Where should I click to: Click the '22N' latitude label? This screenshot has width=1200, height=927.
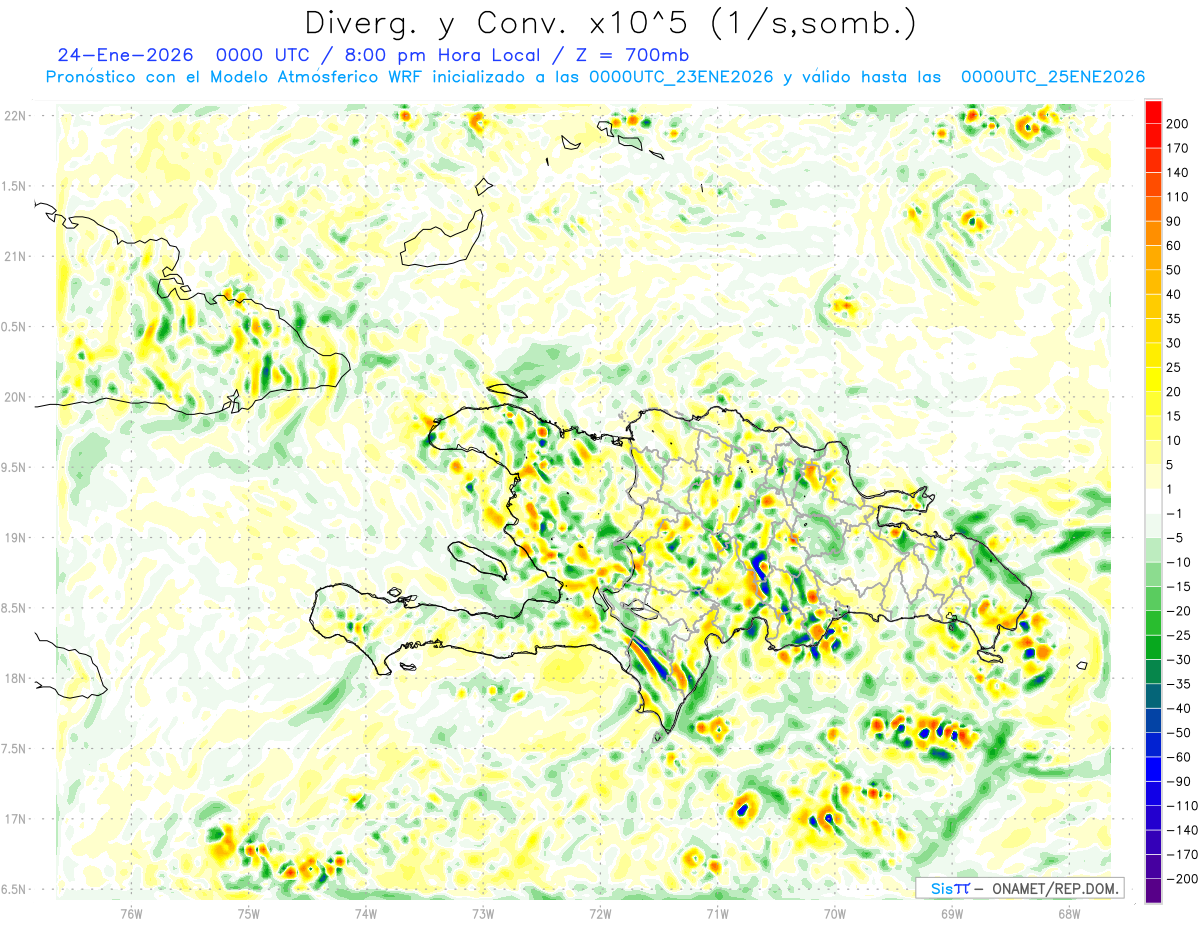point(14,116)
